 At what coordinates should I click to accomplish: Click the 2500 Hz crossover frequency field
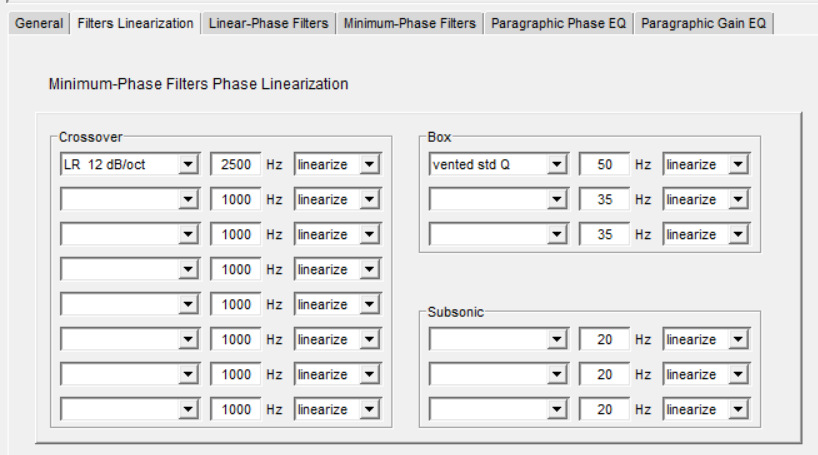236,165
